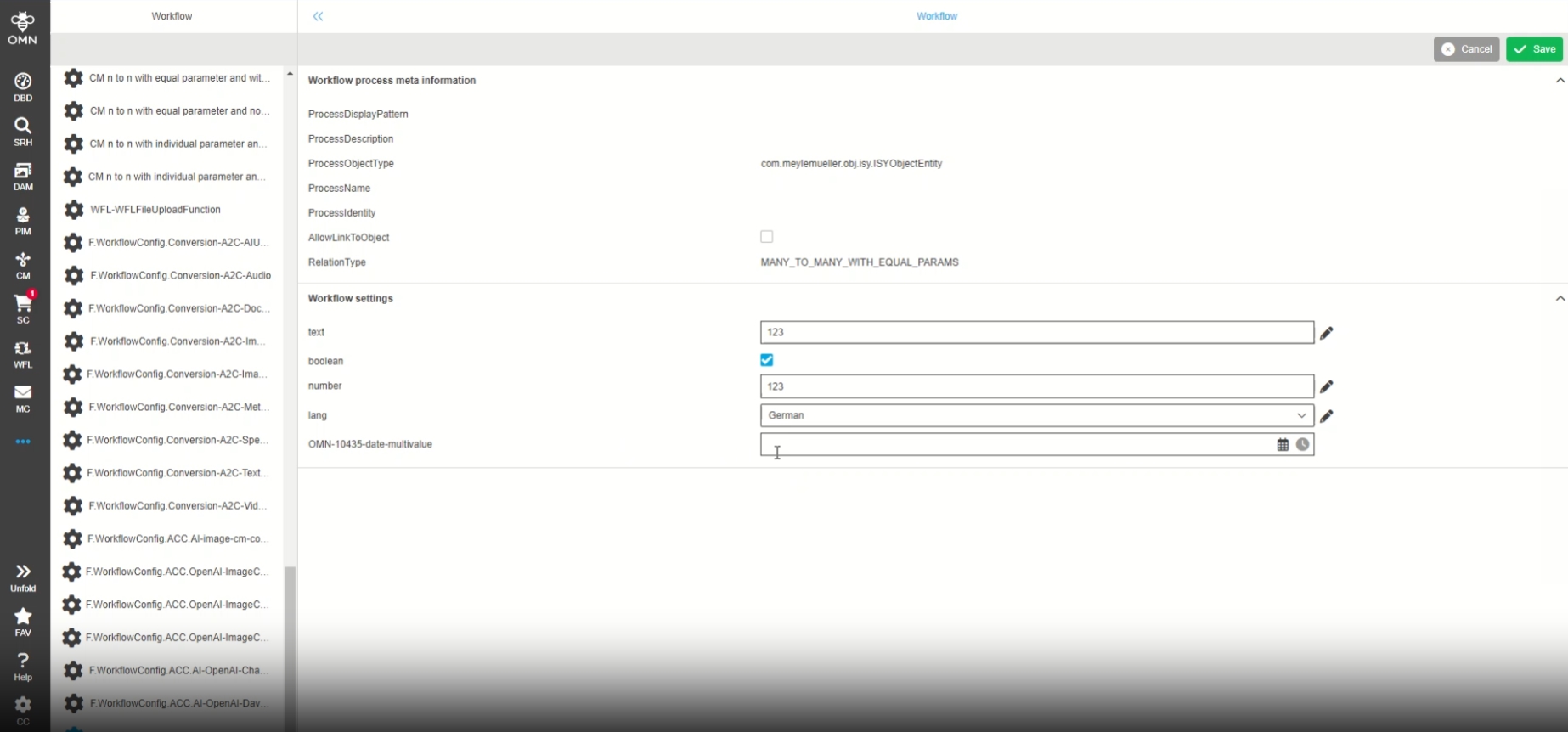Click the number input field

point(1036,386)
